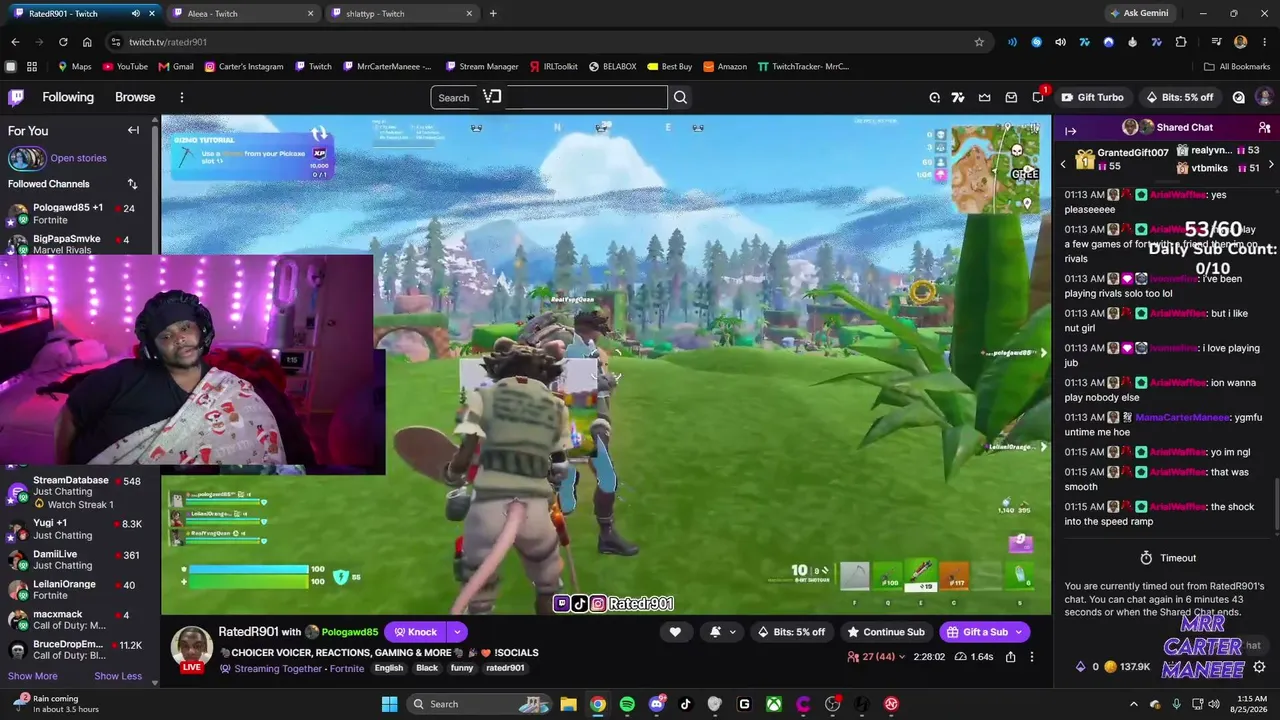
Task: Sort the Followed Channels list
Action: pyautogui.click(x=132, y=184)
